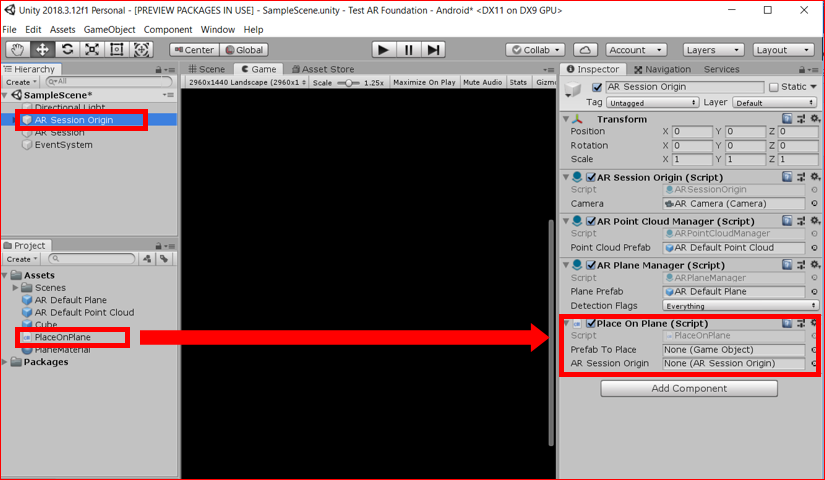Open the Collab dropdown

pos(536,49)
